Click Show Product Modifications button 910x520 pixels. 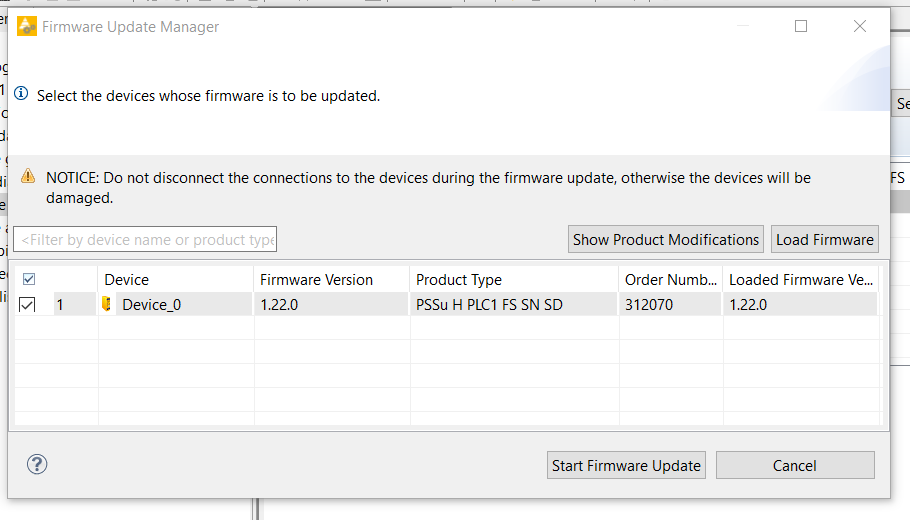click(666, 240)
